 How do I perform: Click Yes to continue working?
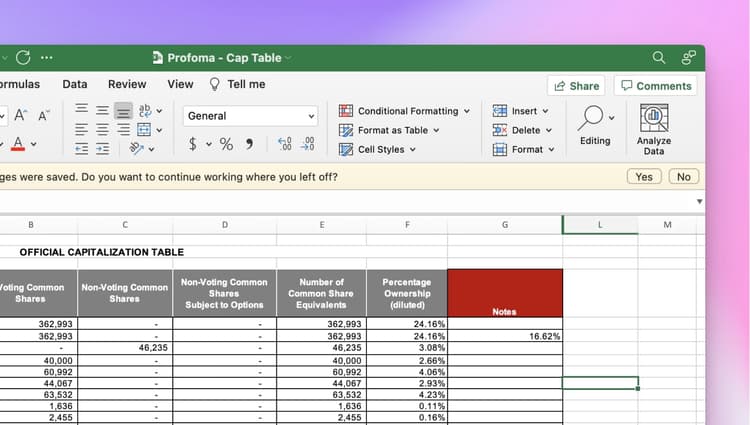click(x=644, y=177)
